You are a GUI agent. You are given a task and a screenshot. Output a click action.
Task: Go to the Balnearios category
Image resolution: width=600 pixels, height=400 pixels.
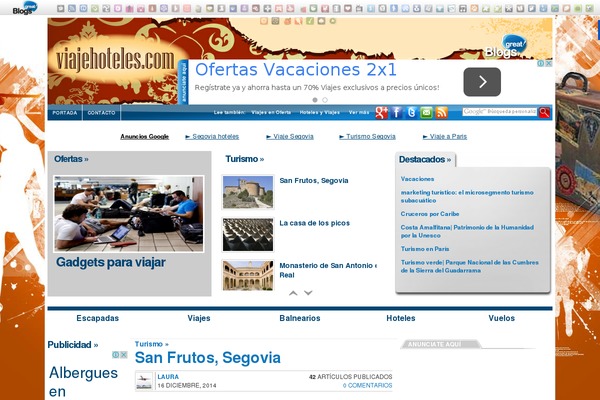coord(300,318)
